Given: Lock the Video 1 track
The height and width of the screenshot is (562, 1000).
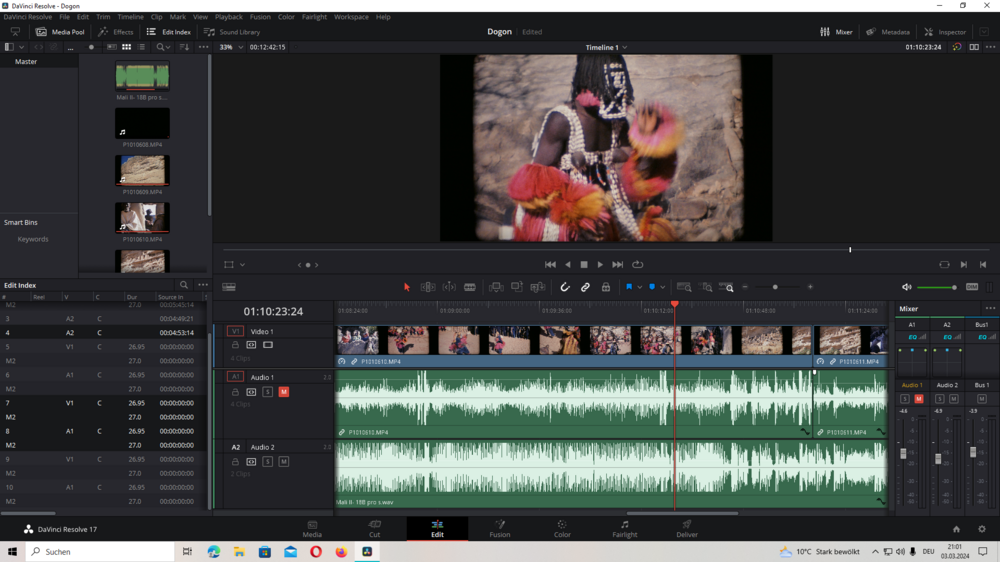Looking at the screenshot, I should (x=235, y=345).
